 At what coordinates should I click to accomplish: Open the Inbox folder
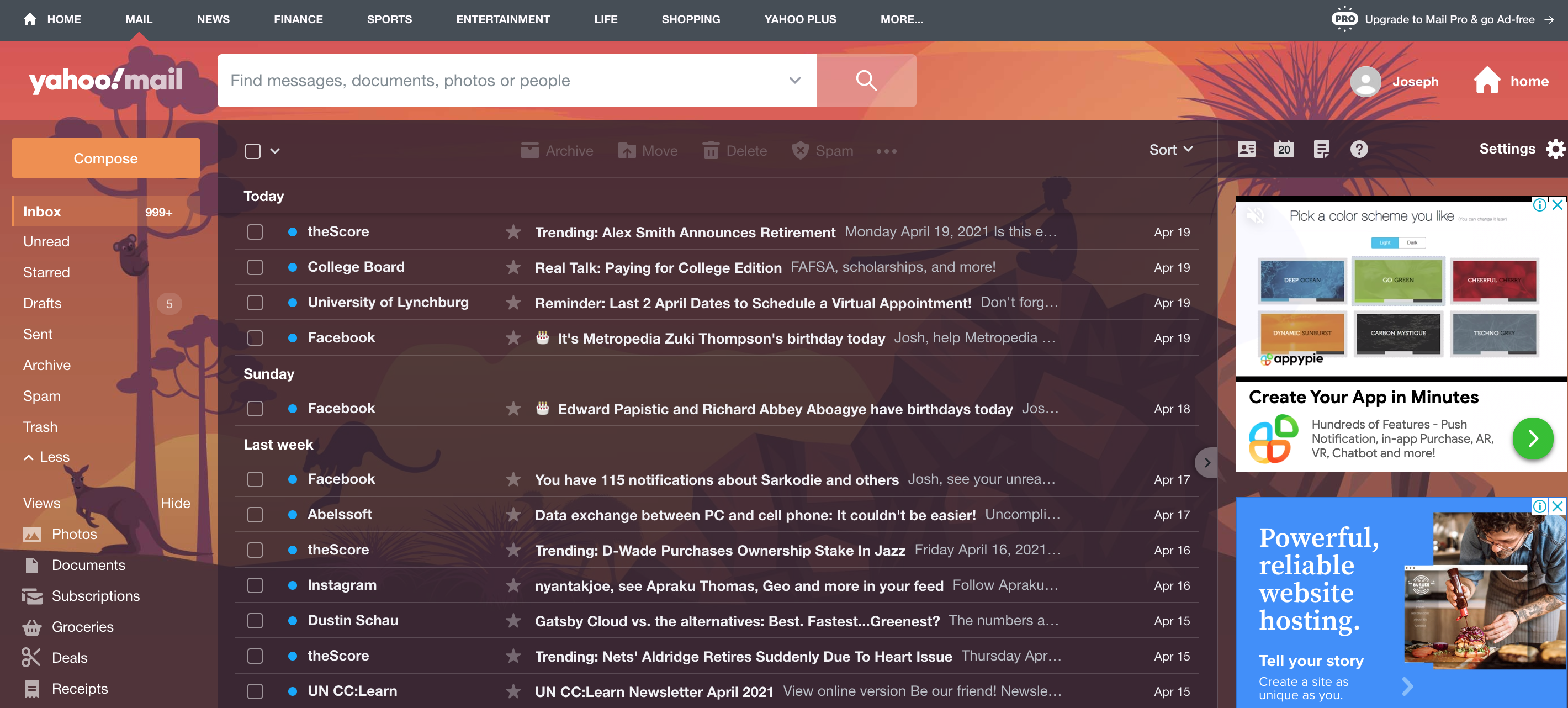pyautogui.click(x=105, y=212)
